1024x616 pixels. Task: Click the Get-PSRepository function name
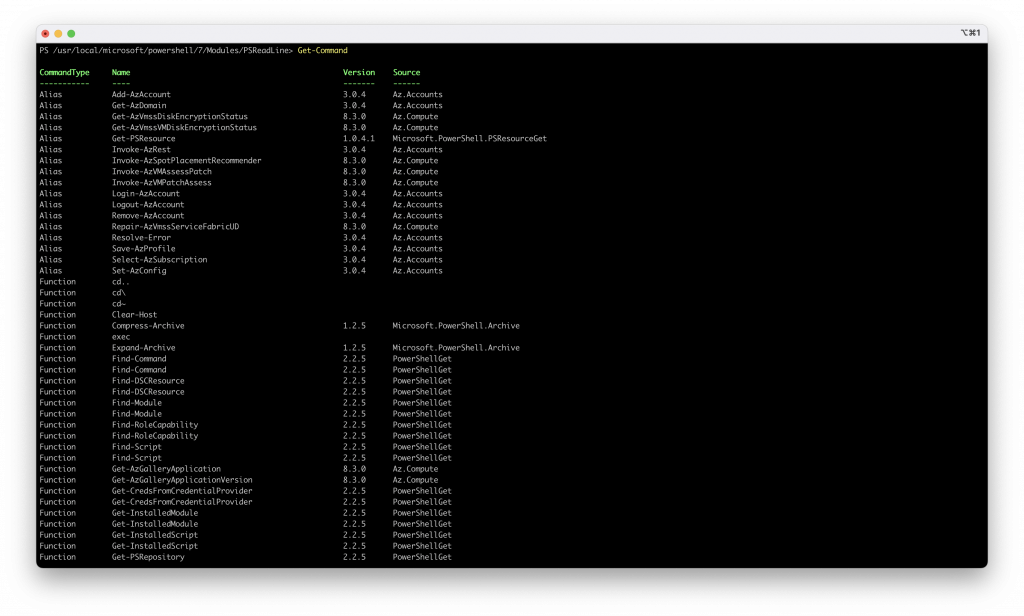click(148, 557)
